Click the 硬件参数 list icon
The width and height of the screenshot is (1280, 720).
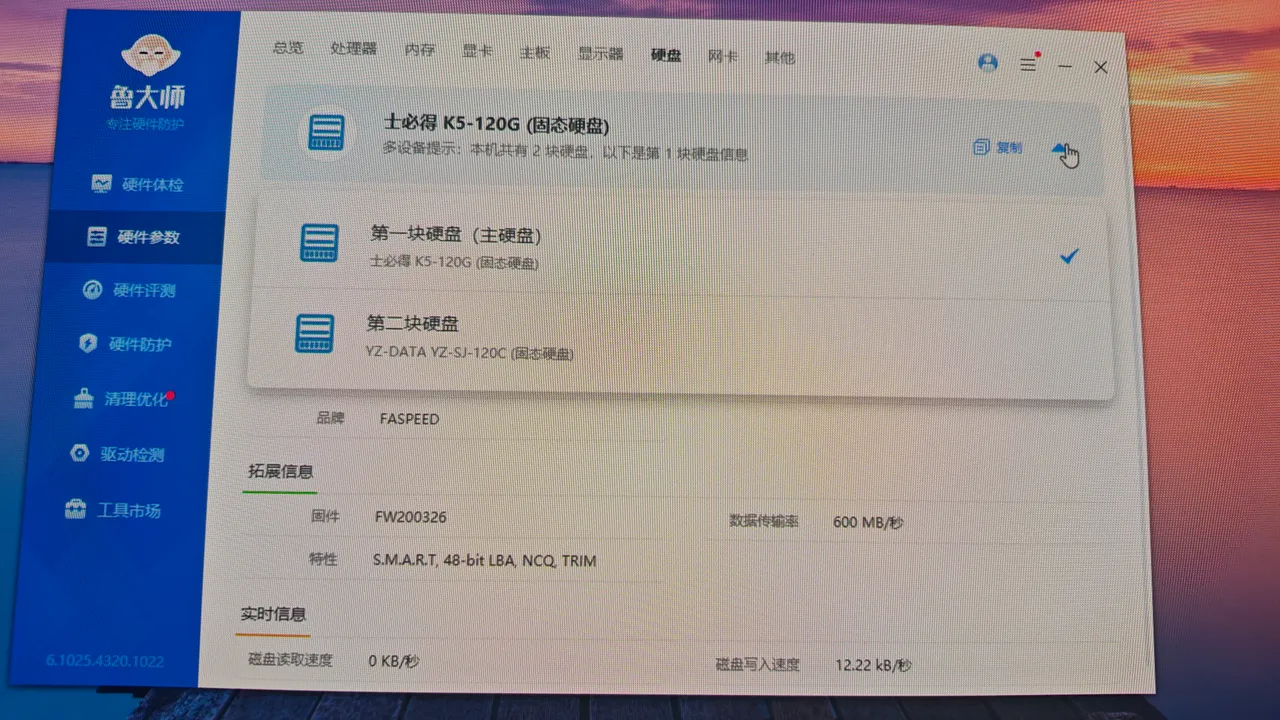pos(97,237)
